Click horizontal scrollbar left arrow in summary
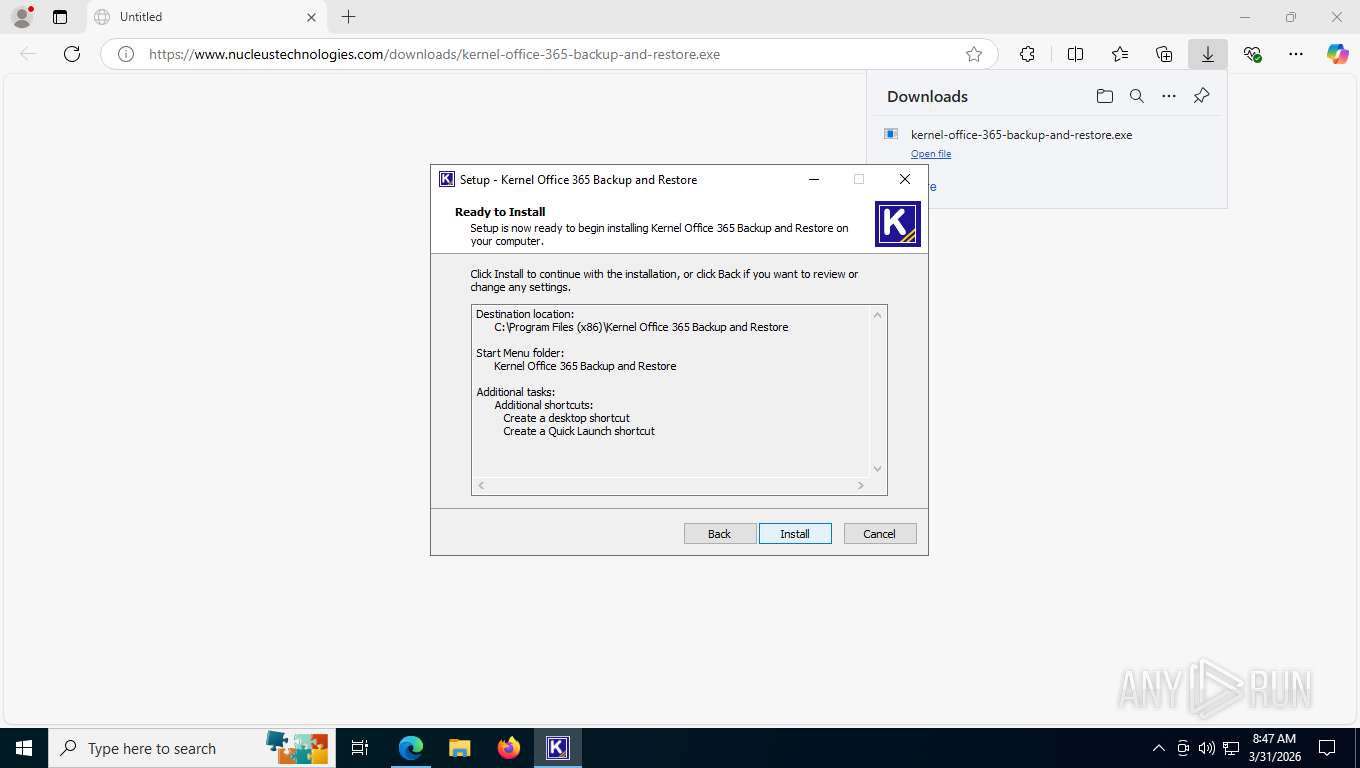 tap(481, 485)
